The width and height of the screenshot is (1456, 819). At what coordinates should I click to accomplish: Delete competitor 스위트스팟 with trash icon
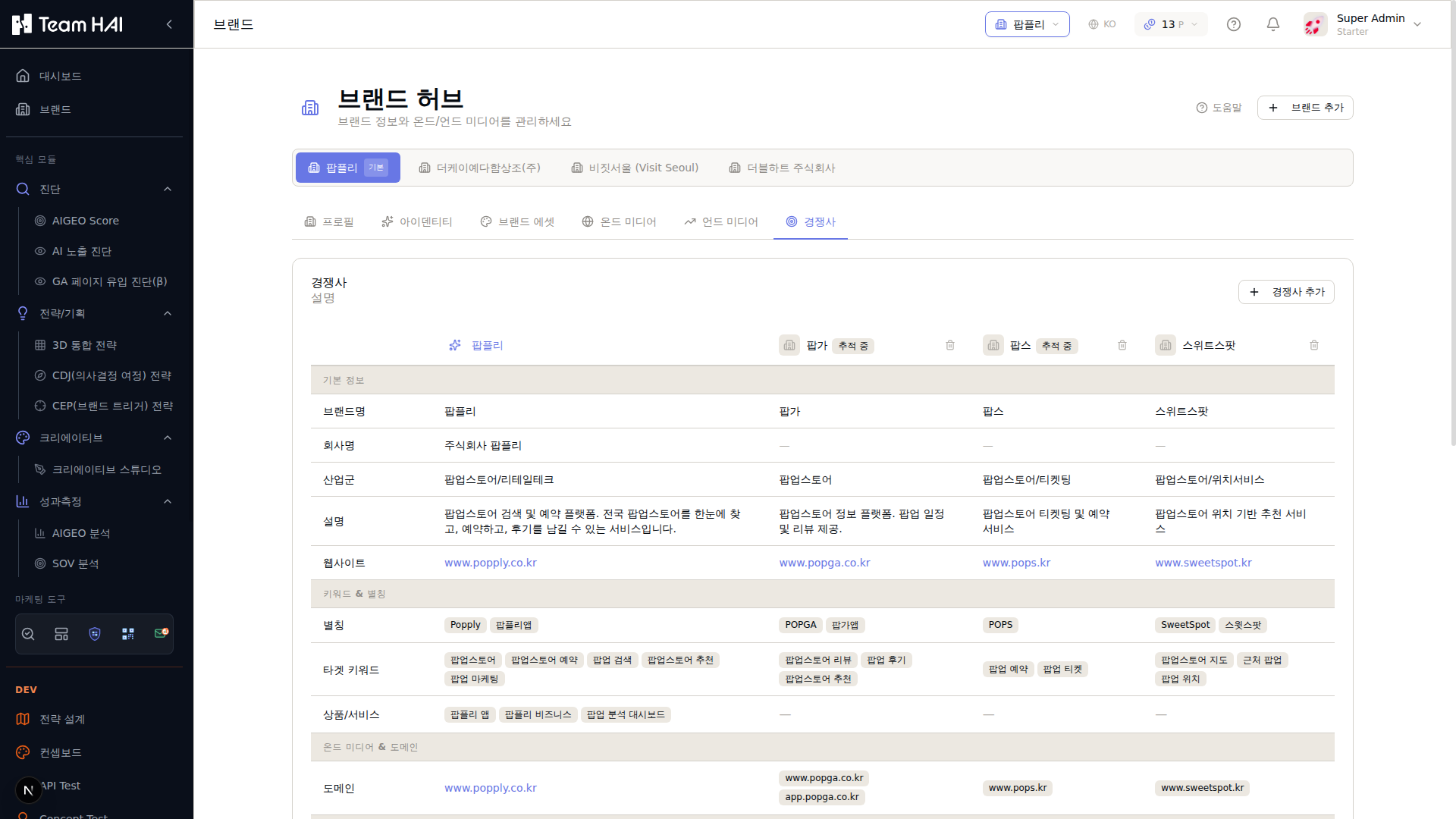tap(1314, 346)
